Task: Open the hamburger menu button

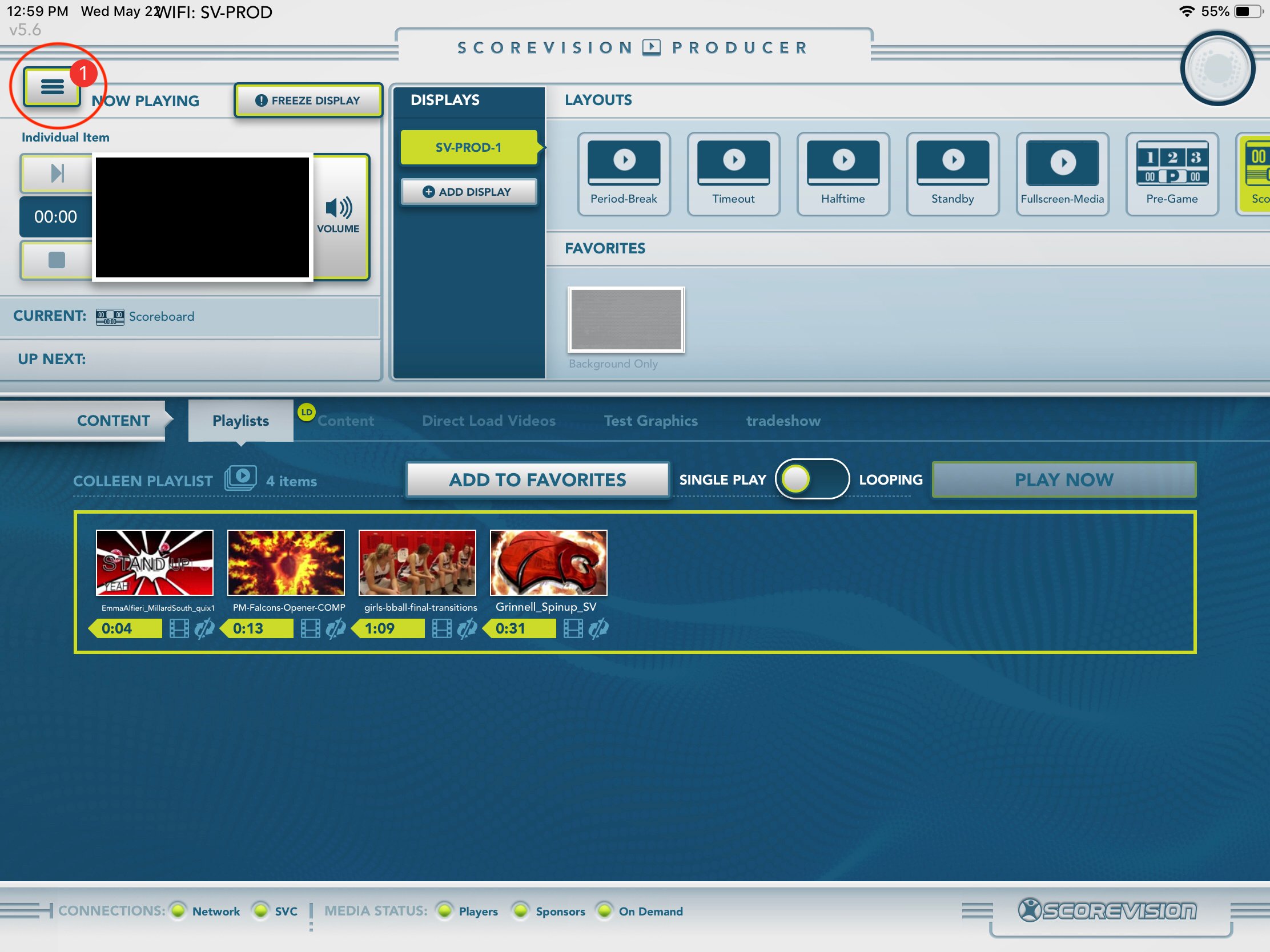Action: pos(51,87)
